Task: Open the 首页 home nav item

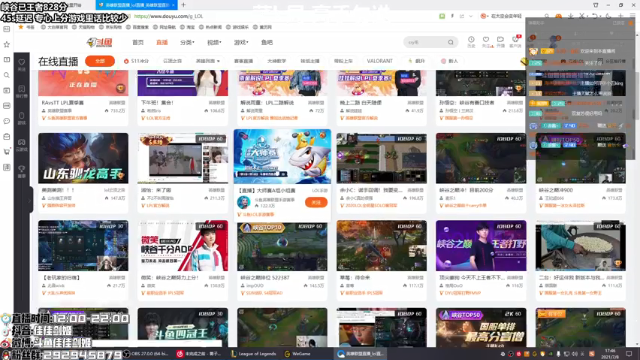Action: point(138,42)
